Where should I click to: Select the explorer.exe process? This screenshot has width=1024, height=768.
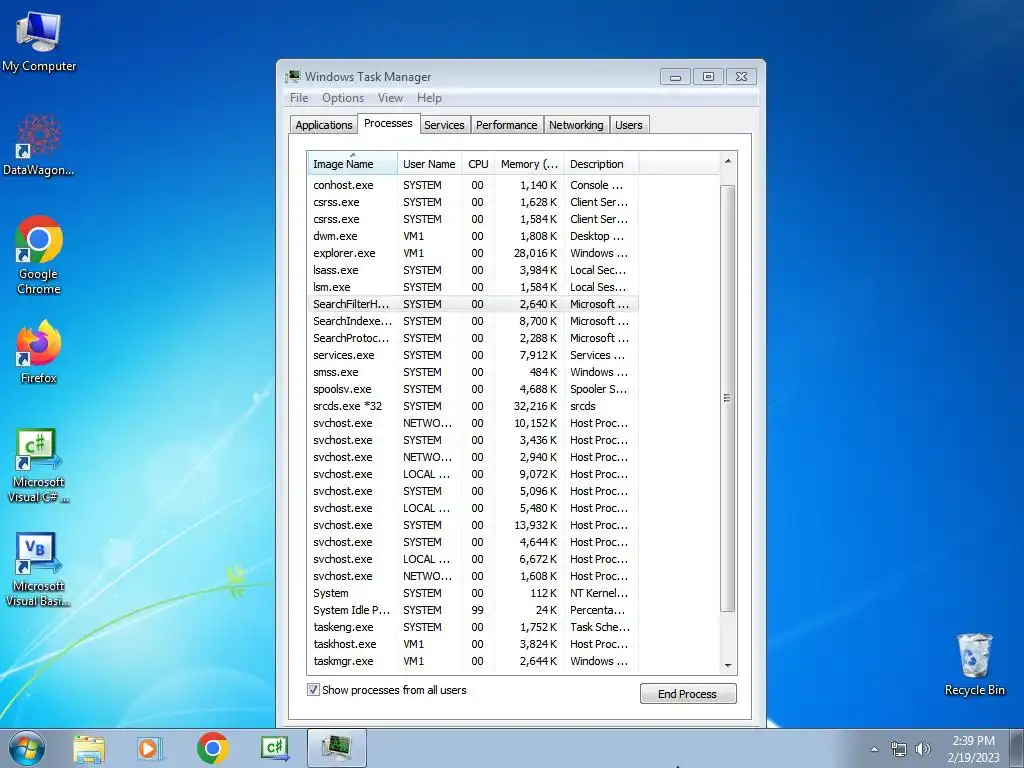(472, 253)
